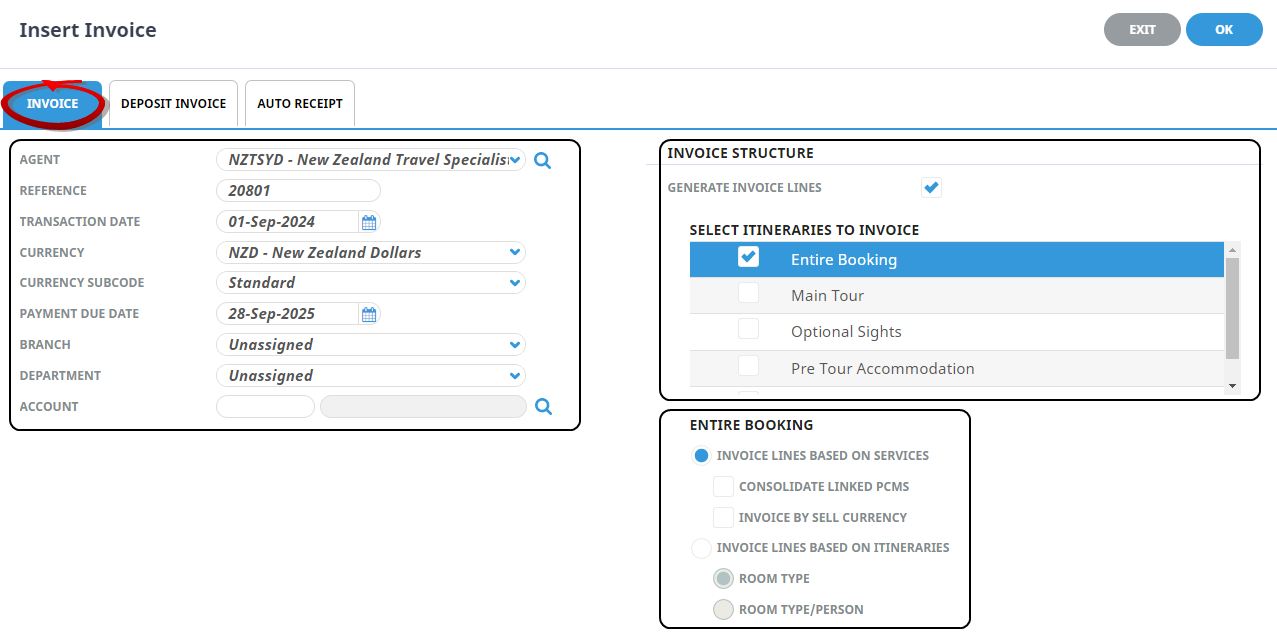Uncheck the Entire Booking itinerary checkbox

click(x=748, y=258)
